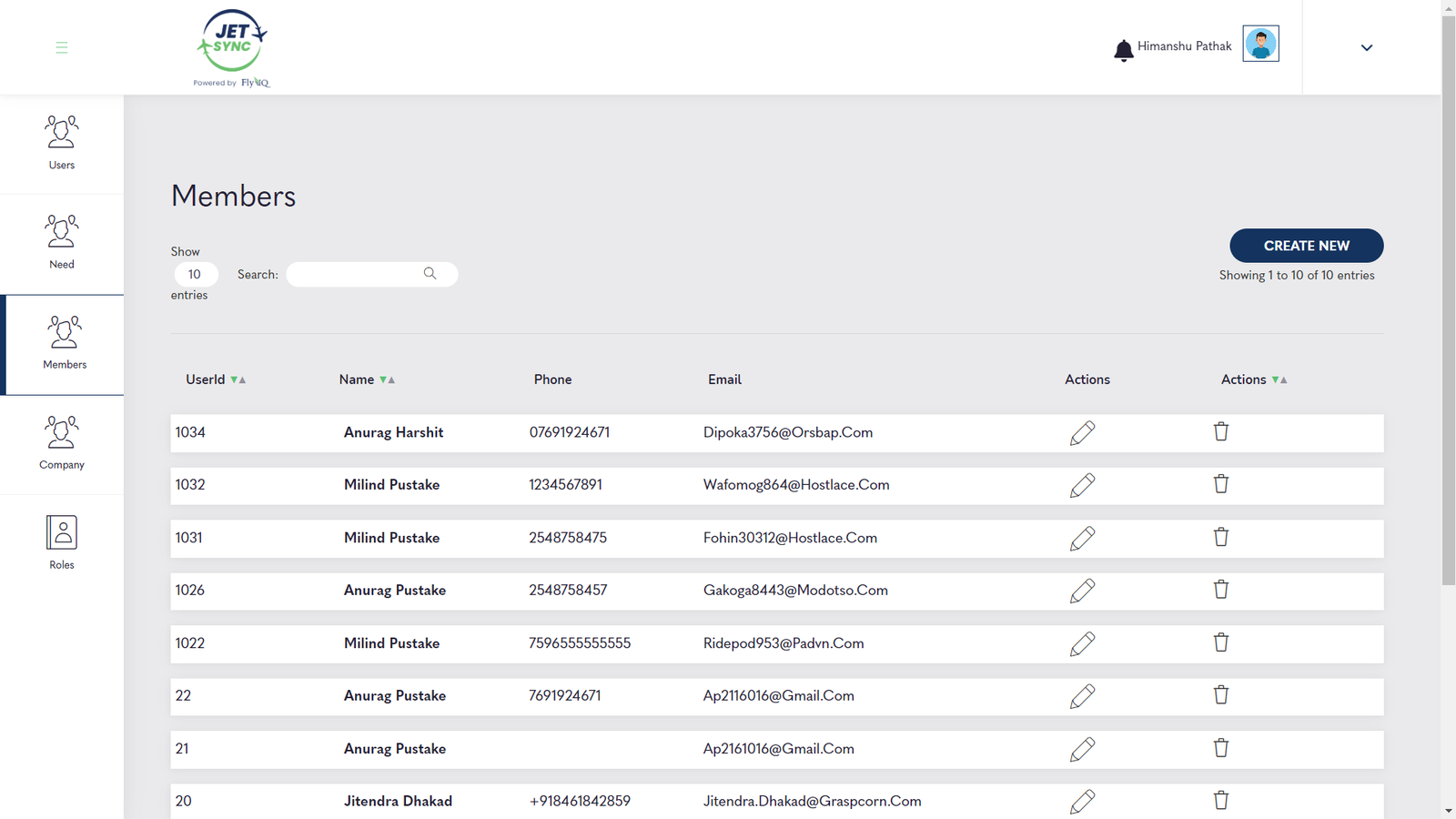Open the Show 10 entries selector
Image resolution: width=1456 pixels, height=819 pixels.
pyautogui.click(x=196, y=274)
